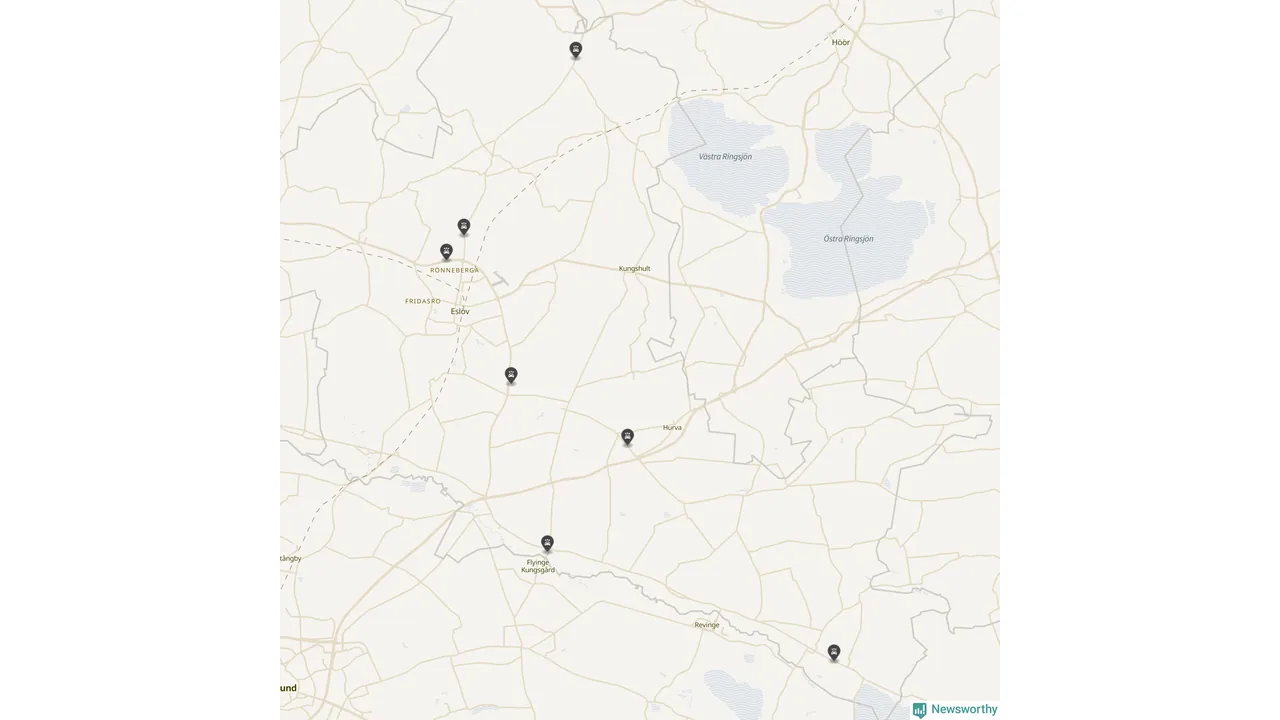
Task: Click the Östra Ringsjön lake label
Action: 848,239
